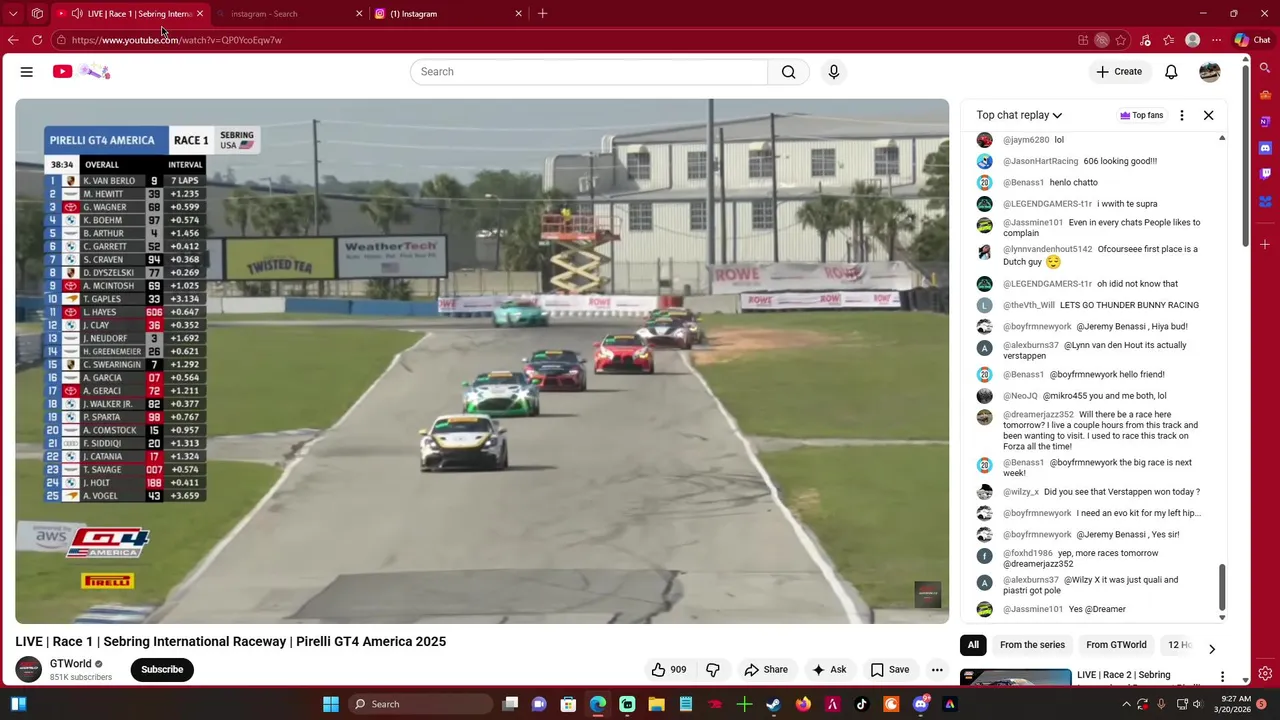Select the All filter chip
This screenshot has width=1280, height=720.
click(x=973, y=645)
